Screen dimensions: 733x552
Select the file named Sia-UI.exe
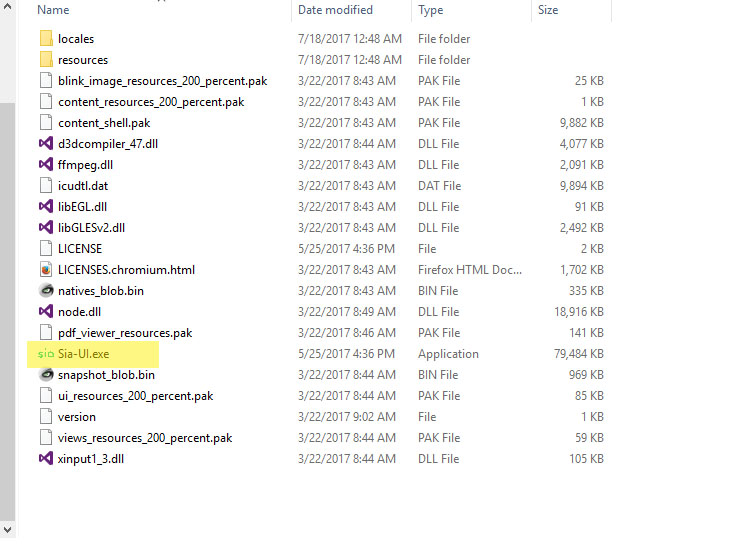coord(84,354)
